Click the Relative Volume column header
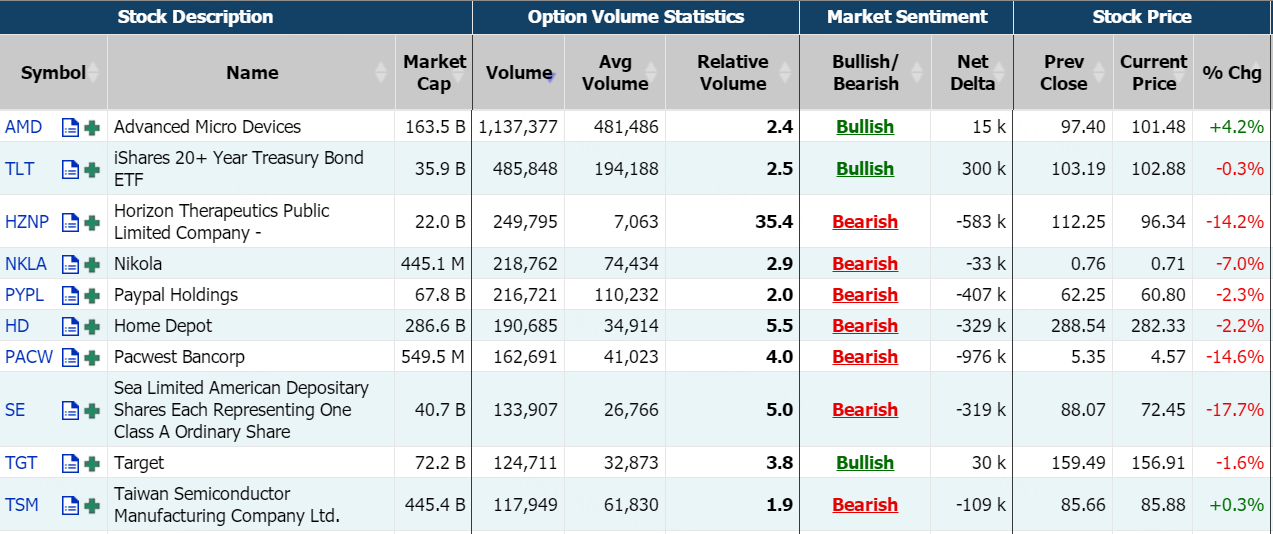 pyautogui.click(x=732, y=73)
